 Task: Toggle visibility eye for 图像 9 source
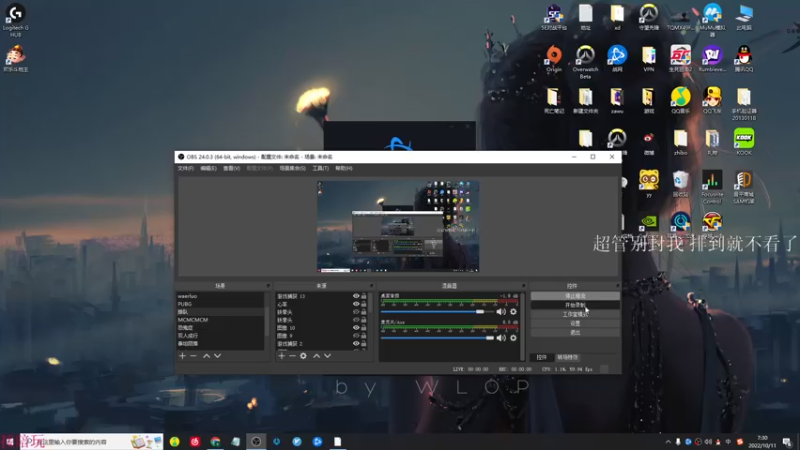pyautogui.click(x=356, y=336)
